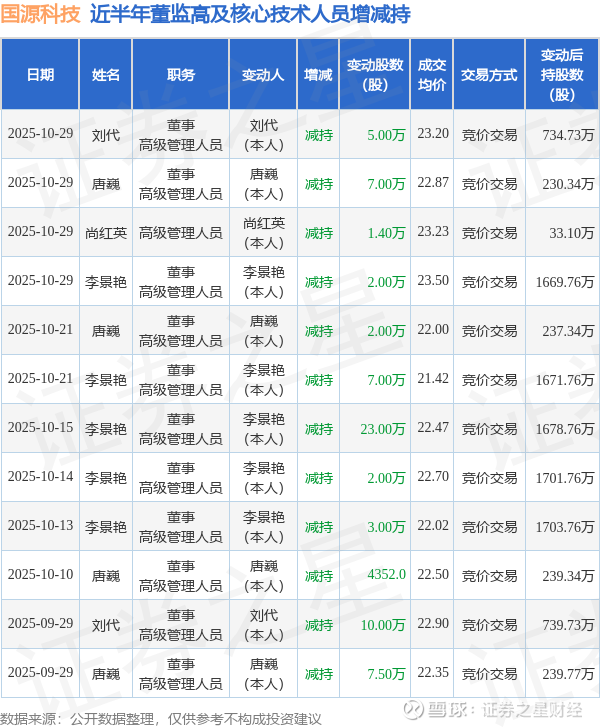Click the name 尚红英 in name column
600x728 pixels.
106,233
